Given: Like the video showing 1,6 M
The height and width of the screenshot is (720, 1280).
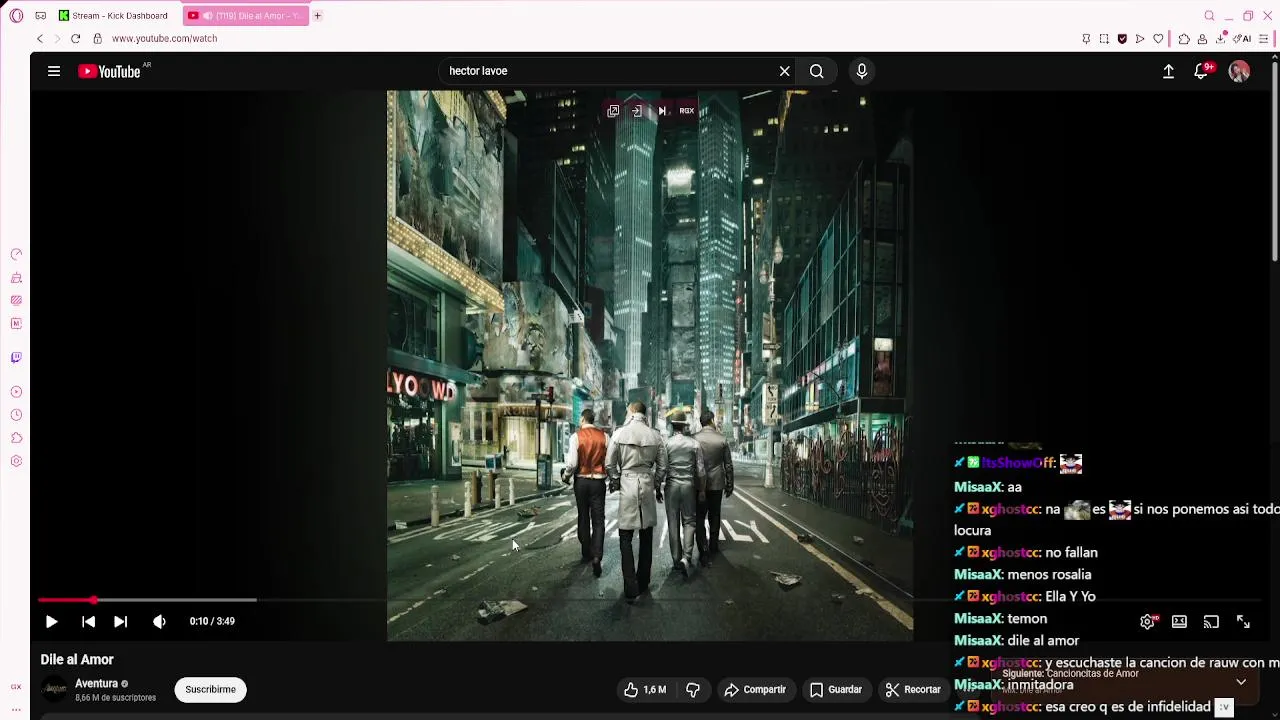Looking at the screenshot, I should pyautogui.click(x=645, y=689).
